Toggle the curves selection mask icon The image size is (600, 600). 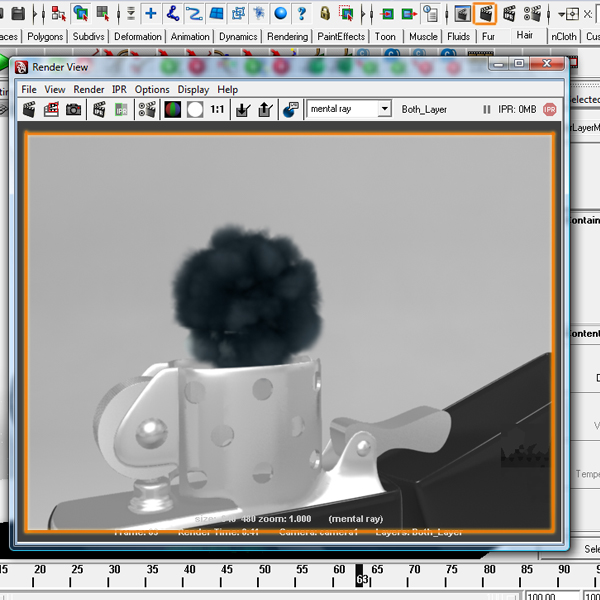(x=194, y=14)
